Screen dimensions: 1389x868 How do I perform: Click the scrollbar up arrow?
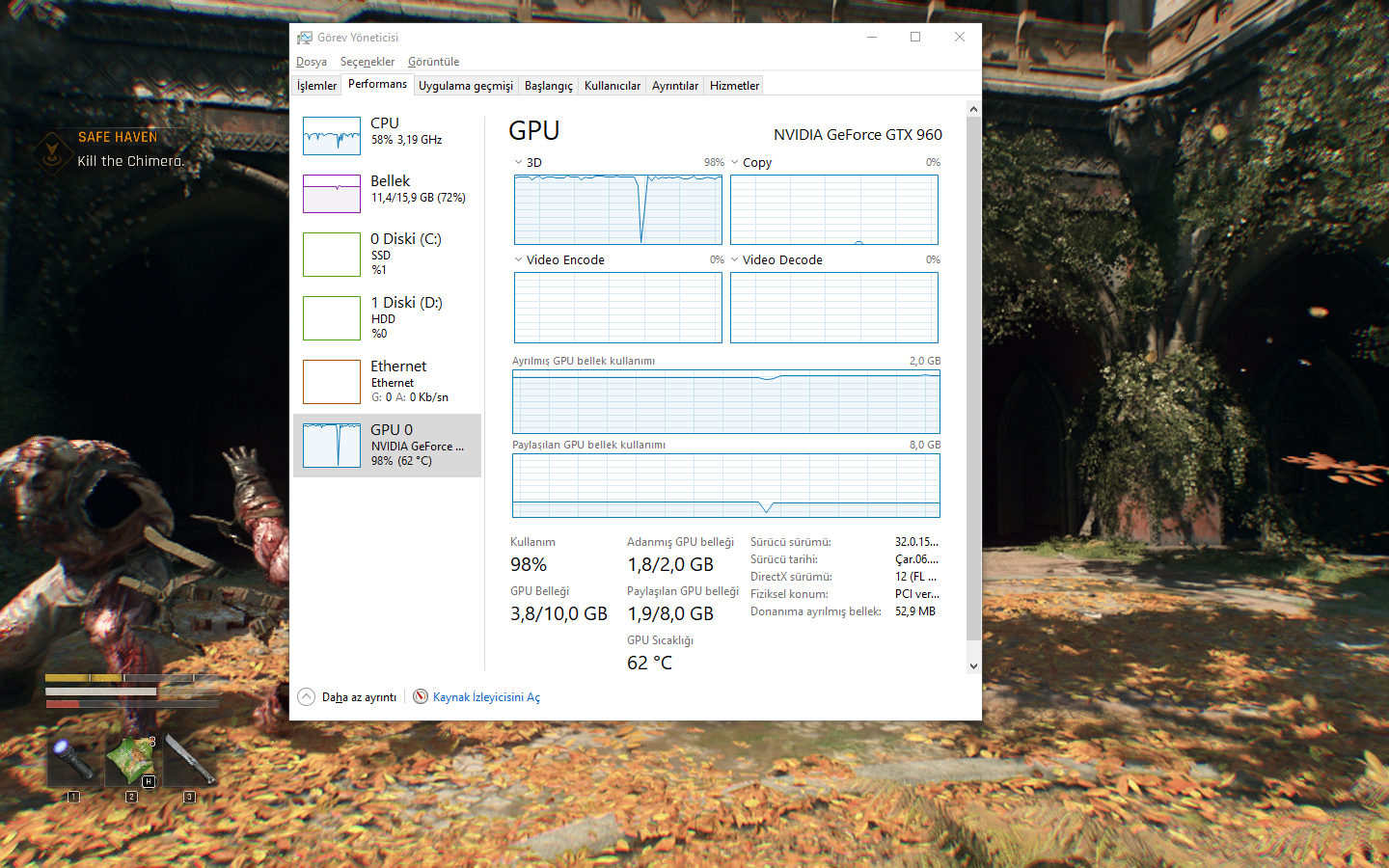click(x=973, y=109)
